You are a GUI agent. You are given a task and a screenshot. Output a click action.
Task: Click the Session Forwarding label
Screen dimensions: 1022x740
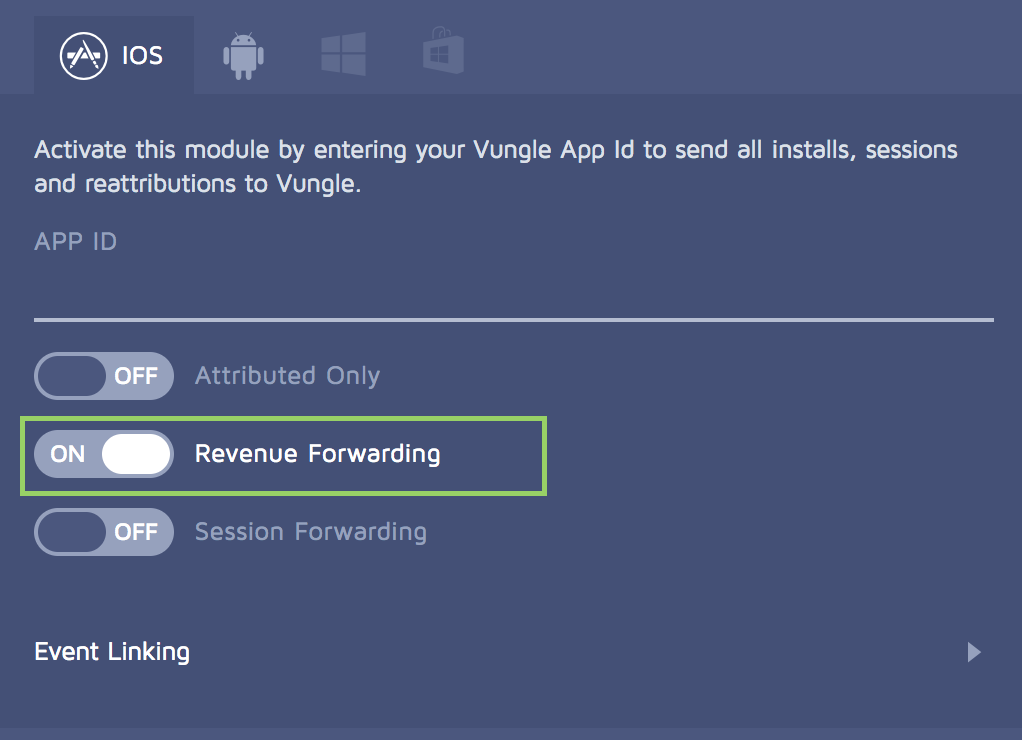point(311,532)
